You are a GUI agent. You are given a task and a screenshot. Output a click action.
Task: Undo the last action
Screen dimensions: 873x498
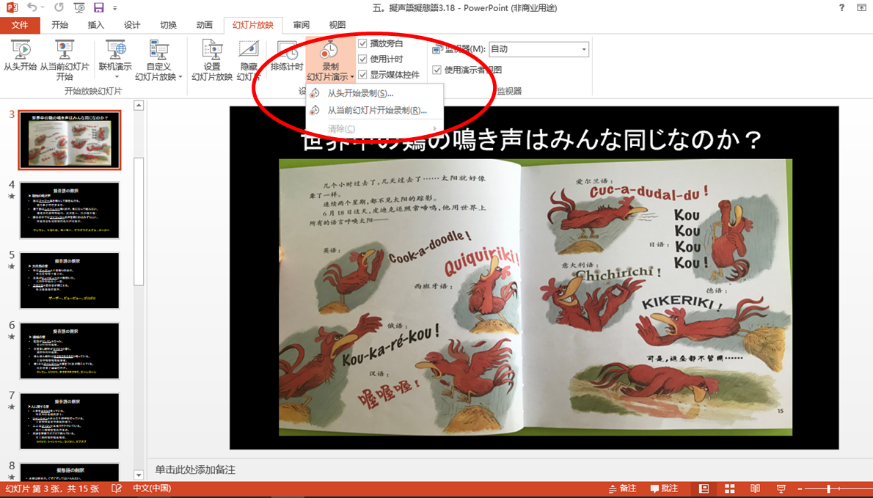pyautogui.click(x=32, y=8)
